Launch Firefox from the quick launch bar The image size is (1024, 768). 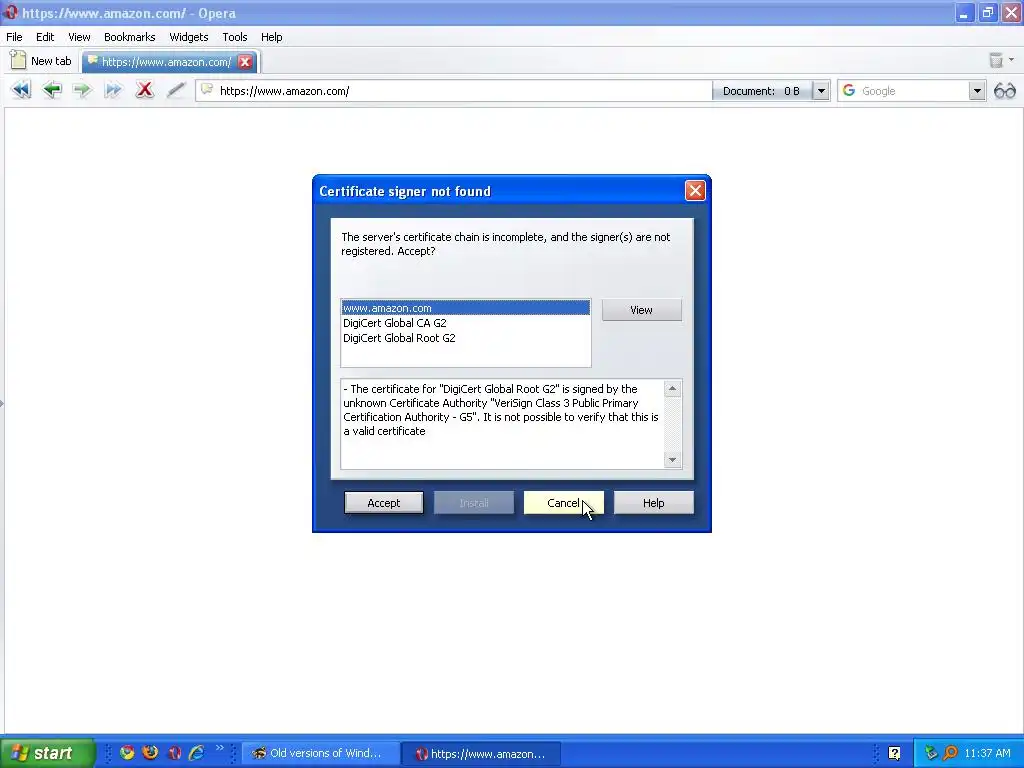point(150,752)
